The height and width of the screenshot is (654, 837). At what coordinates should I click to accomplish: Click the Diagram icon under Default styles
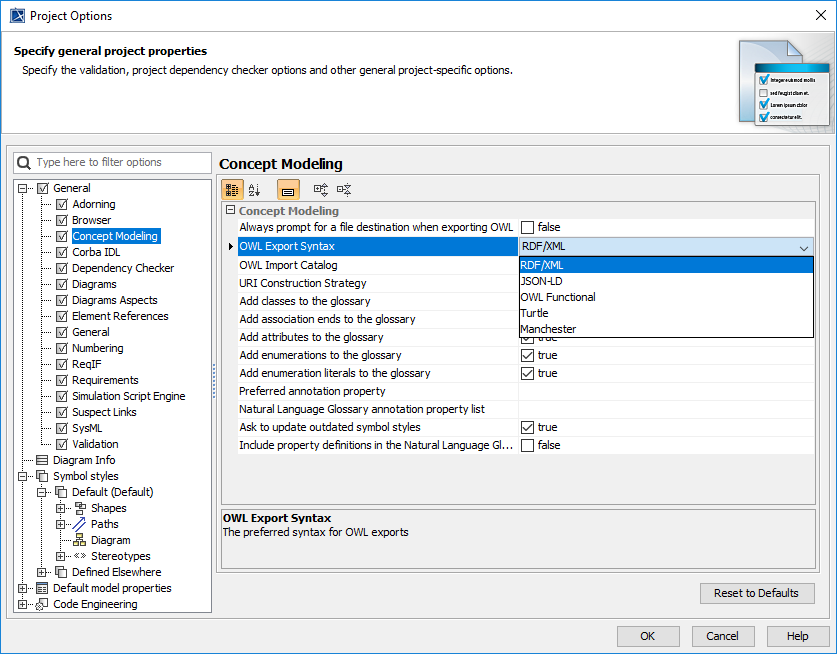(x=80, y=540)
